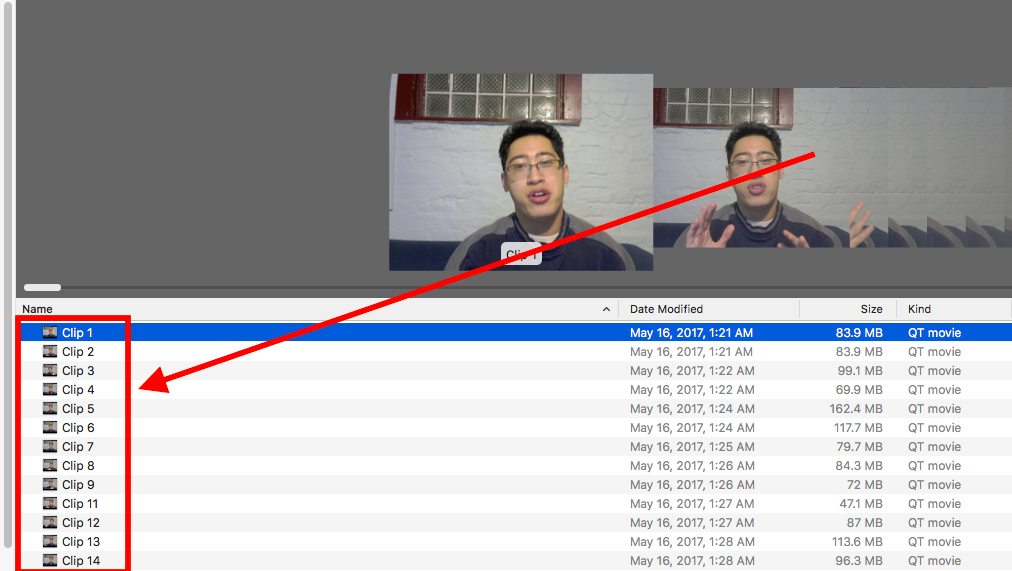The image size is (1012, 571).
Task: Click the Clip 14 file icon
Action: click(50, 560)
